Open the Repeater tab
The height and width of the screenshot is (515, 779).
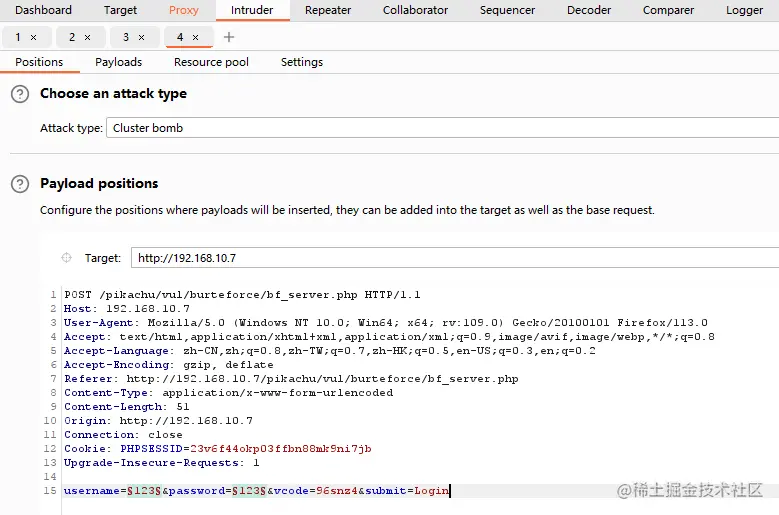[x=328, y=10]
